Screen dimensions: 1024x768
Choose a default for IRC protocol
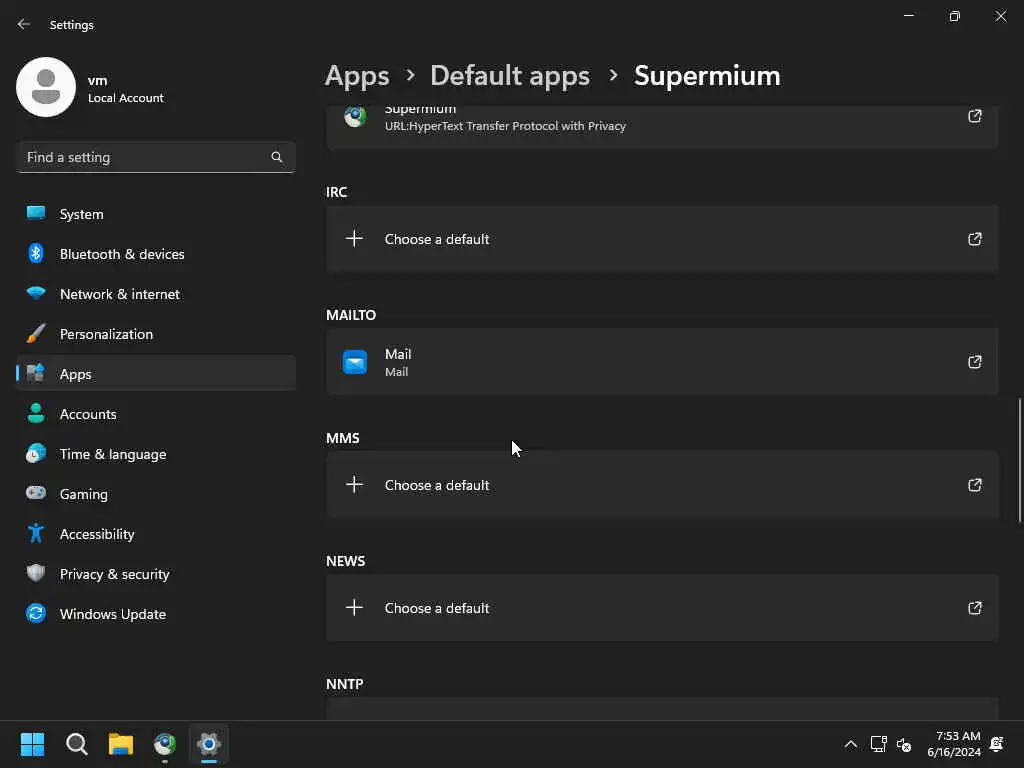[x=437, y=239]
